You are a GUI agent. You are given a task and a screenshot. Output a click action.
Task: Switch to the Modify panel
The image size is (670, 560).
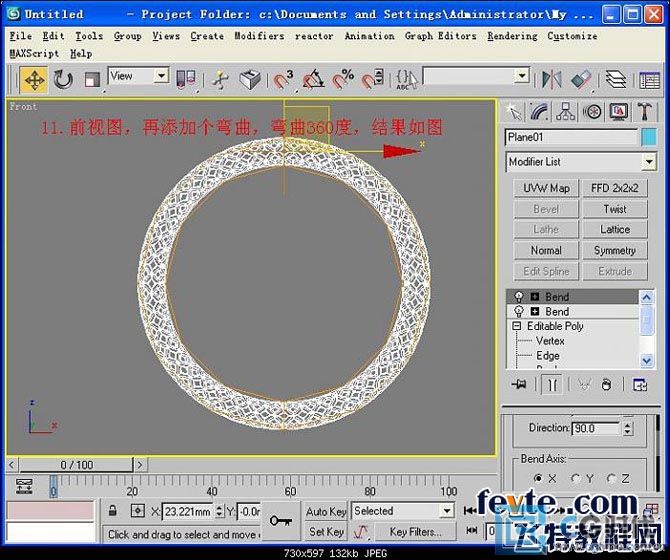(540, 112)
